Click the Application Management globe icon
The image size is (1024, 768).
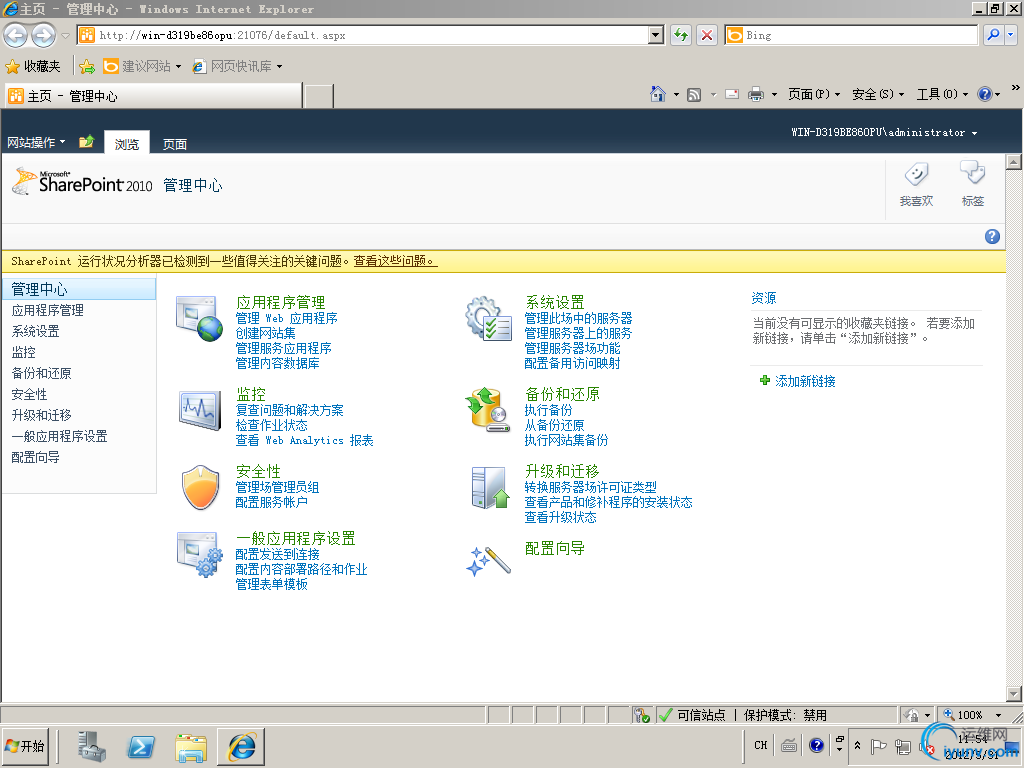(x=199, y=319)
